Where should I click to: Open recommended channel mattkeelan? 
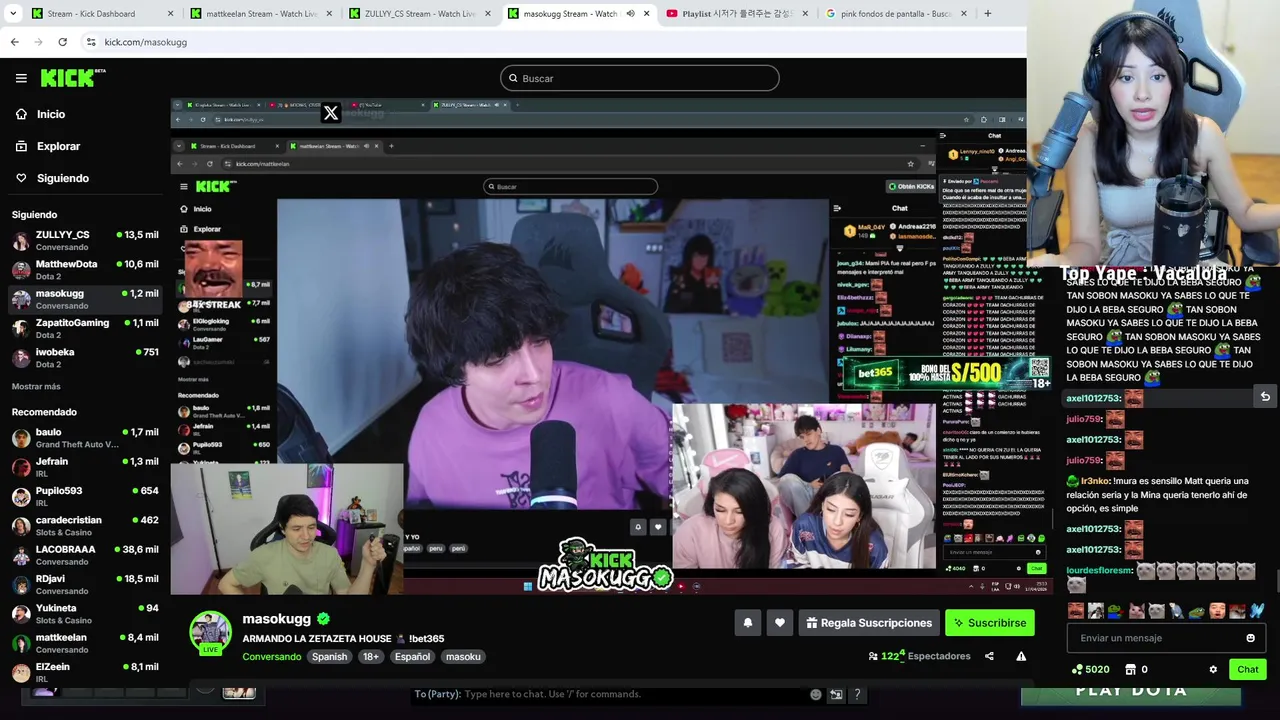(85, 643)
